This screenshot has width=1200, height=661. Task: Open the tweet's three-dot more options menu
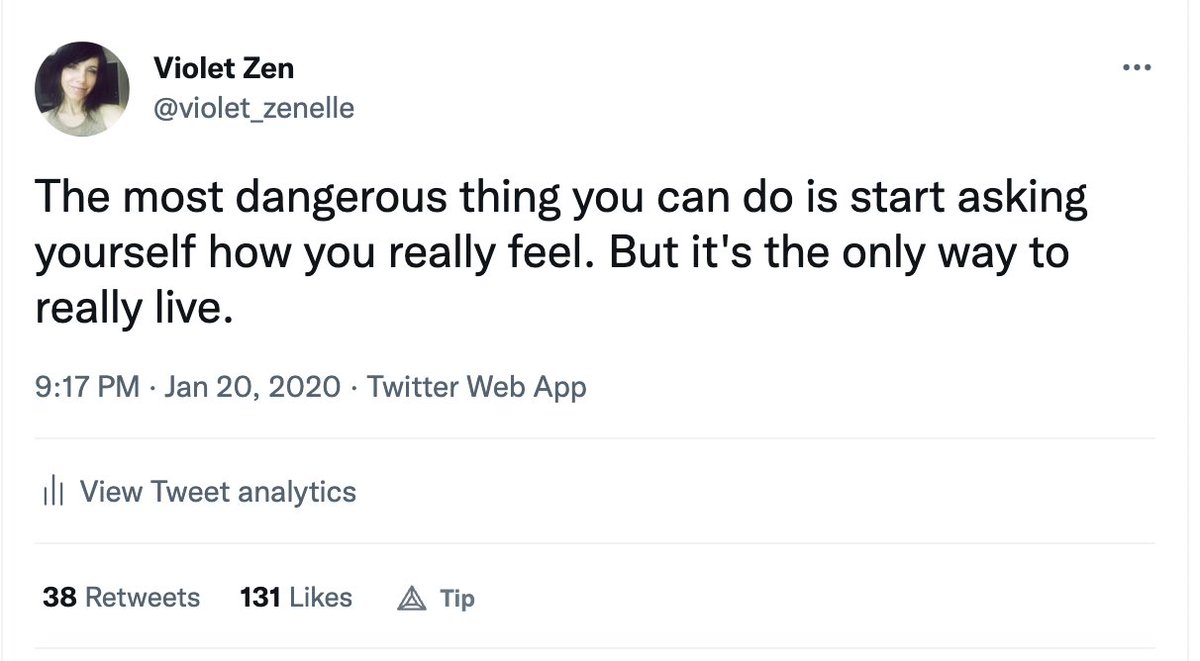coord(1137,69)
